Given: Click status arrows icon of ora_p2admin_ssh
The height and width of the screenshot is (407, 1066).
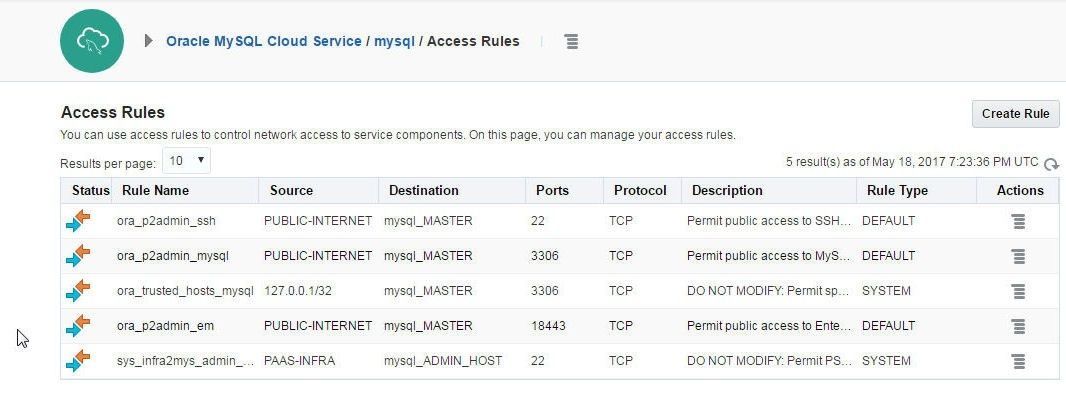Looking at the screenshot, I should 78,221.
